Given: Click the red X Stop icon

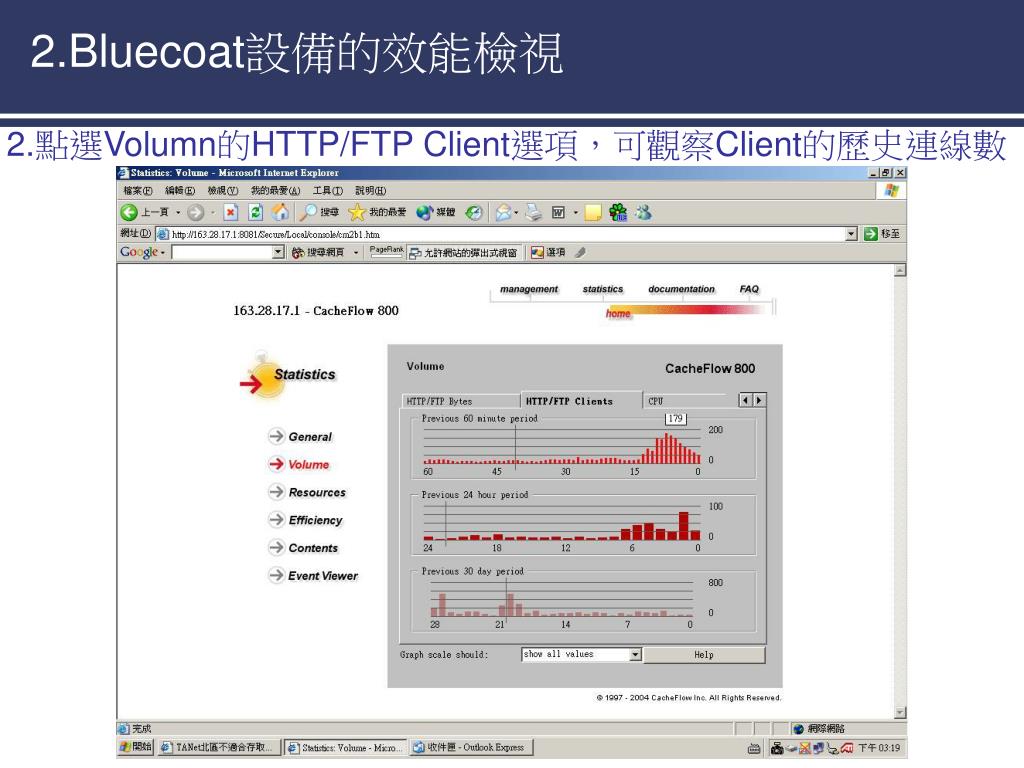Looking at the screenshot, I should [x=231, y=212].
